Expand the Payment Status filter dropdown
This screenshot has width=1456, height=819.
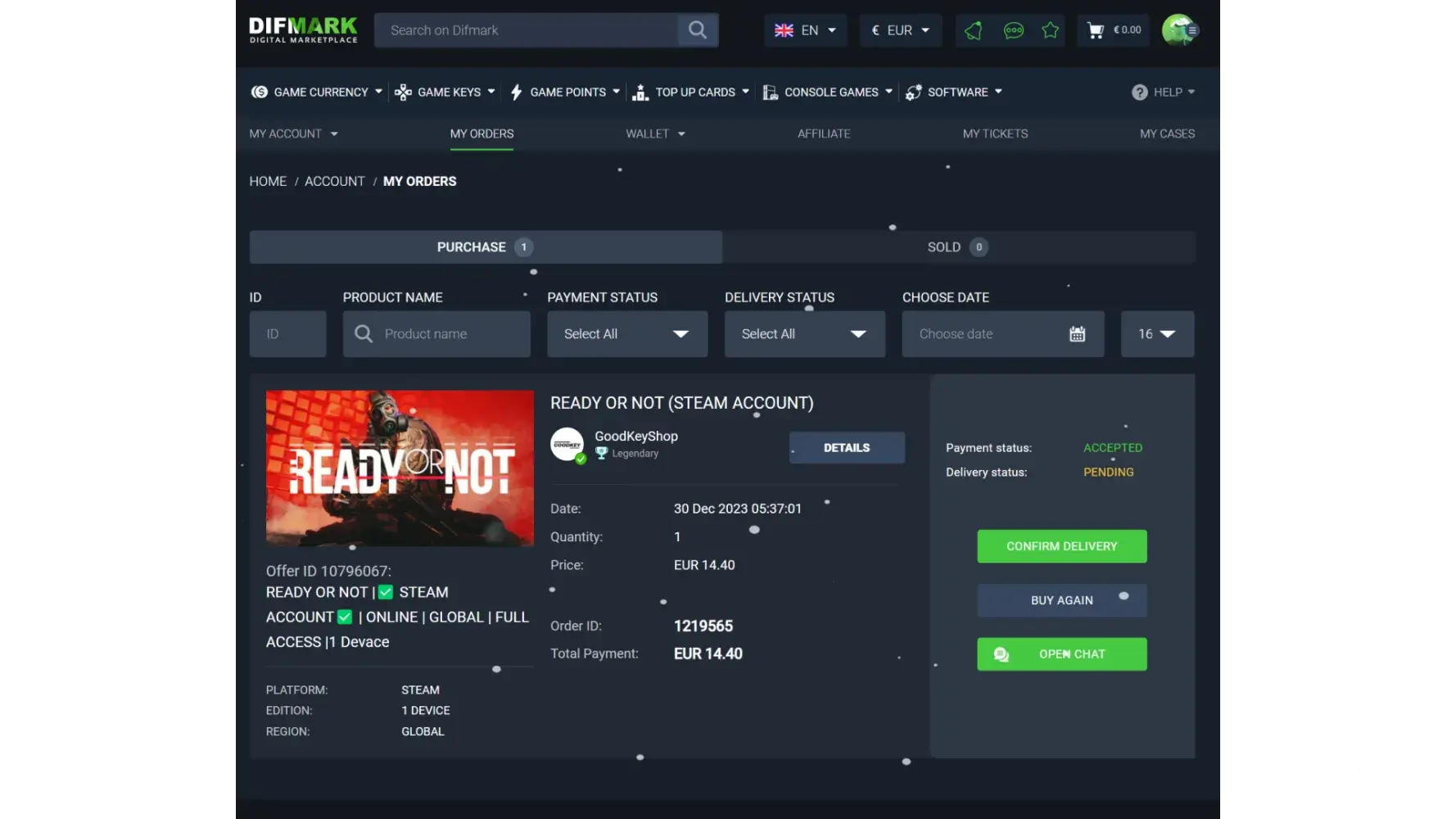click(626, 334)
